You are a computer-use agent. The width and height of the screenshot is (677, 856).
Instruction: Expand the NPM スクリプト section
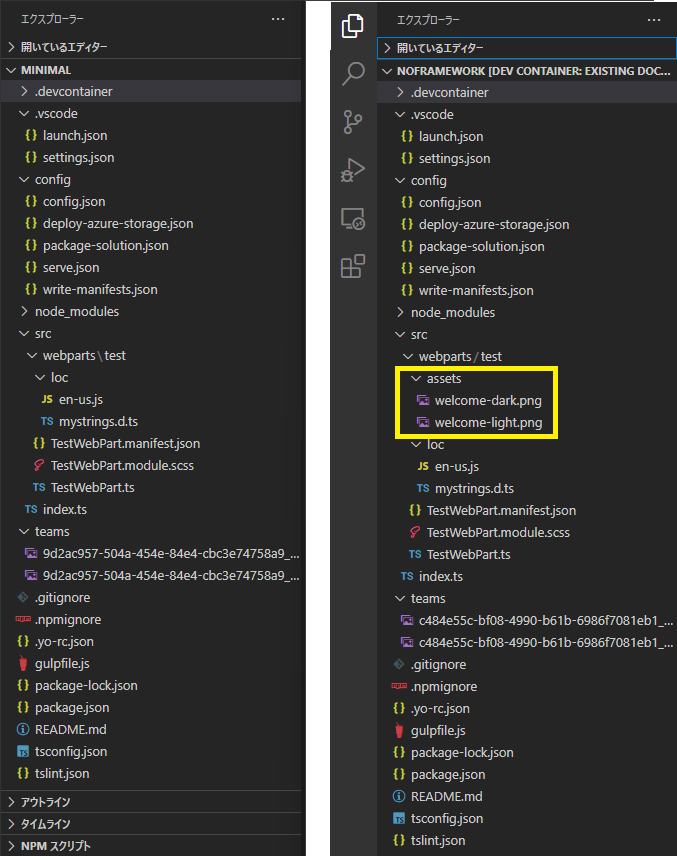click(x=55, y=846)
